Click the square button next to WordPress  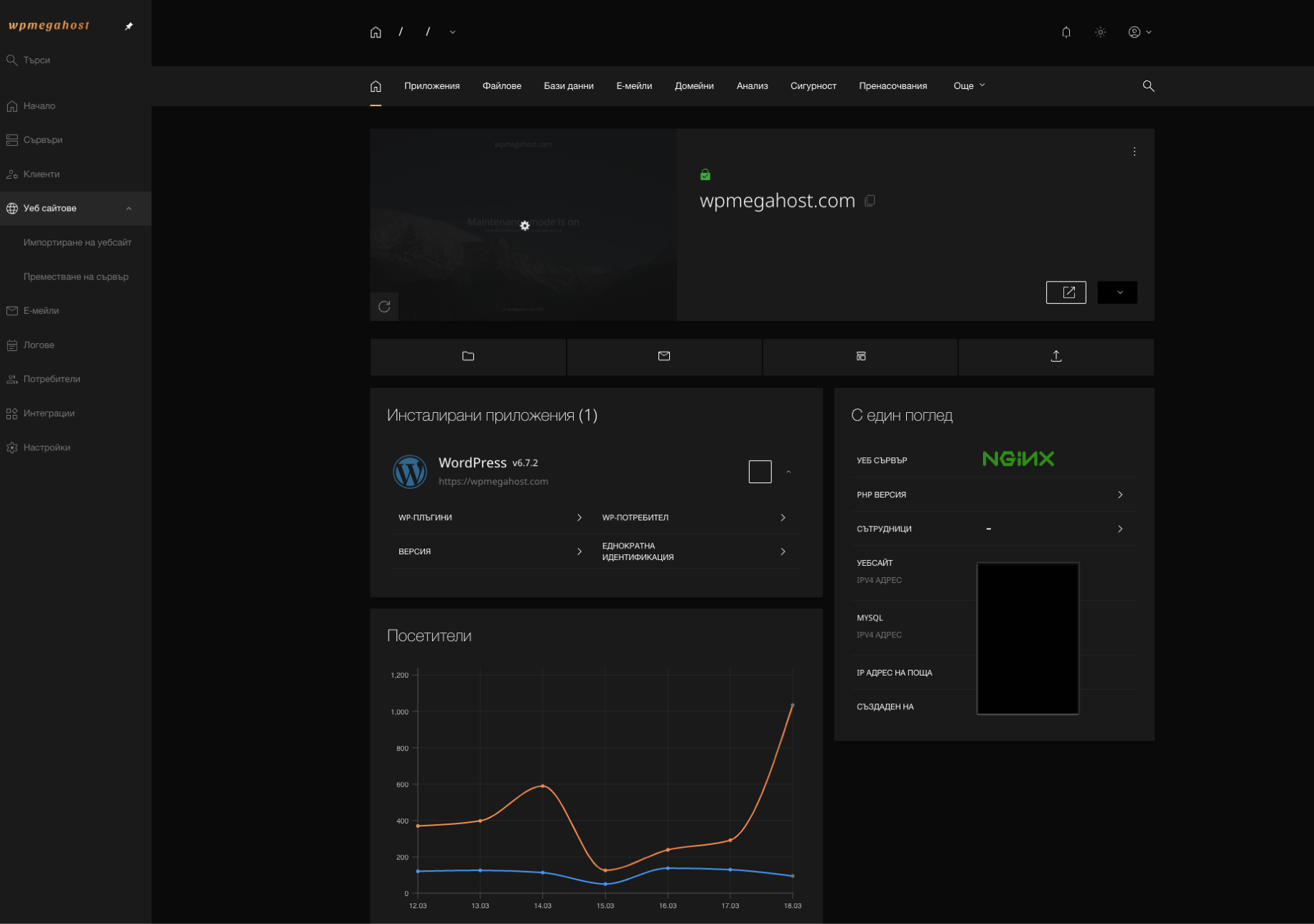click(x=760, y=472)
